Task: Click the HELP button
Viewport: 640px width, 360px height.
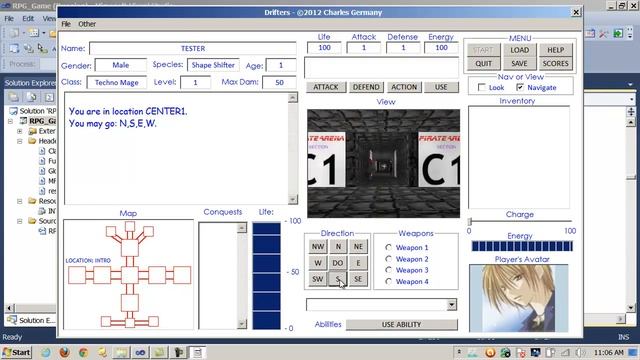Action: tap(556, 50)
